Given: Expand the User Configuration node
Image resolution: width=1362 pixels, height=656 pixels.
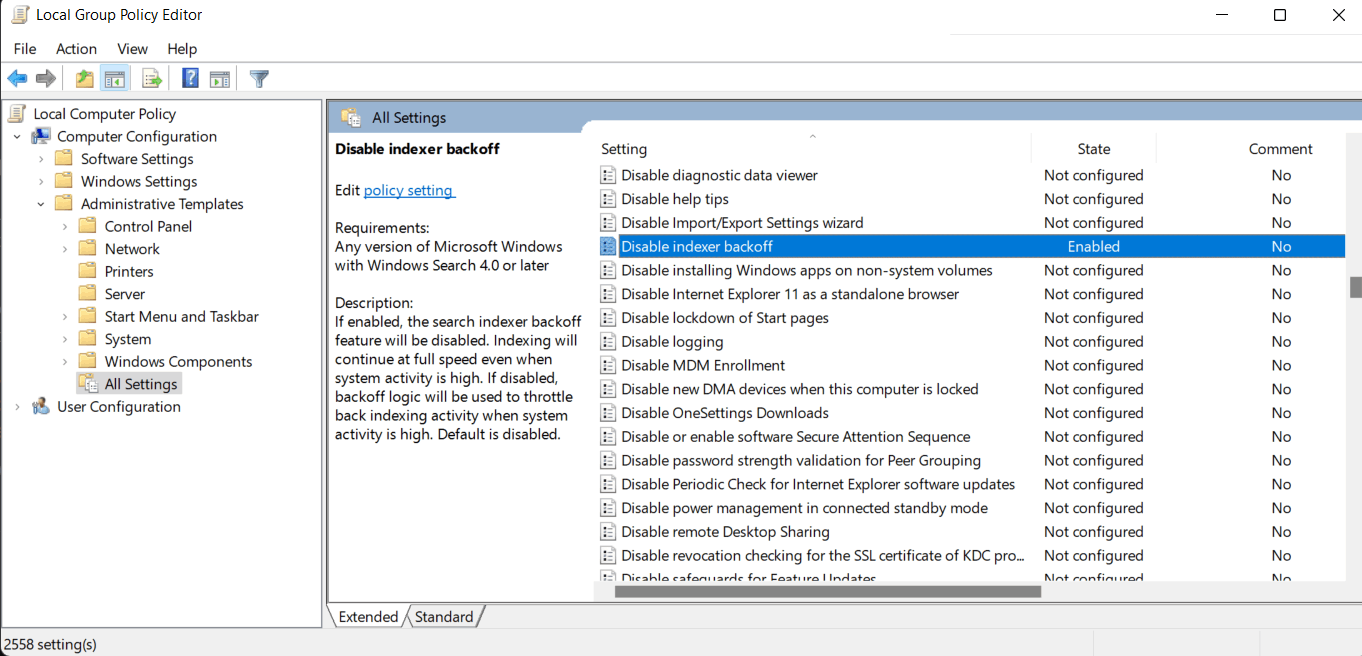Looking at the screenshot, I should [x=17, y=407].
